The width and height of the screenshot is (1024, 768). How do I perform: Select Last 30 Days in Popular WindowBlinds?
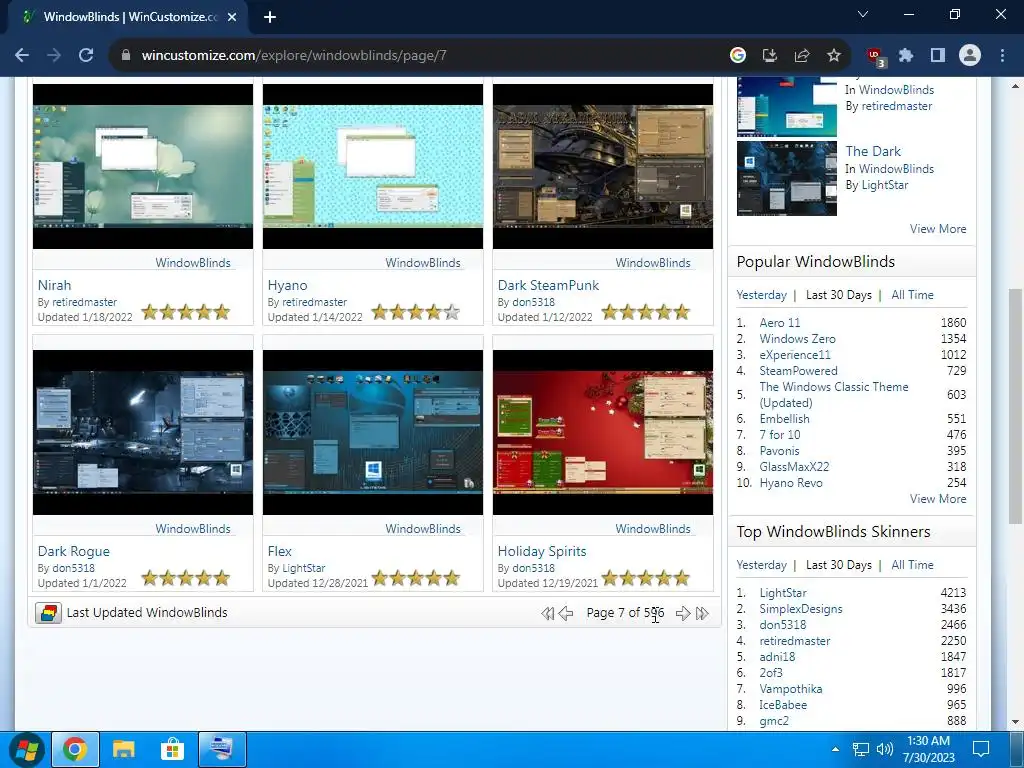tap(839, 295)
